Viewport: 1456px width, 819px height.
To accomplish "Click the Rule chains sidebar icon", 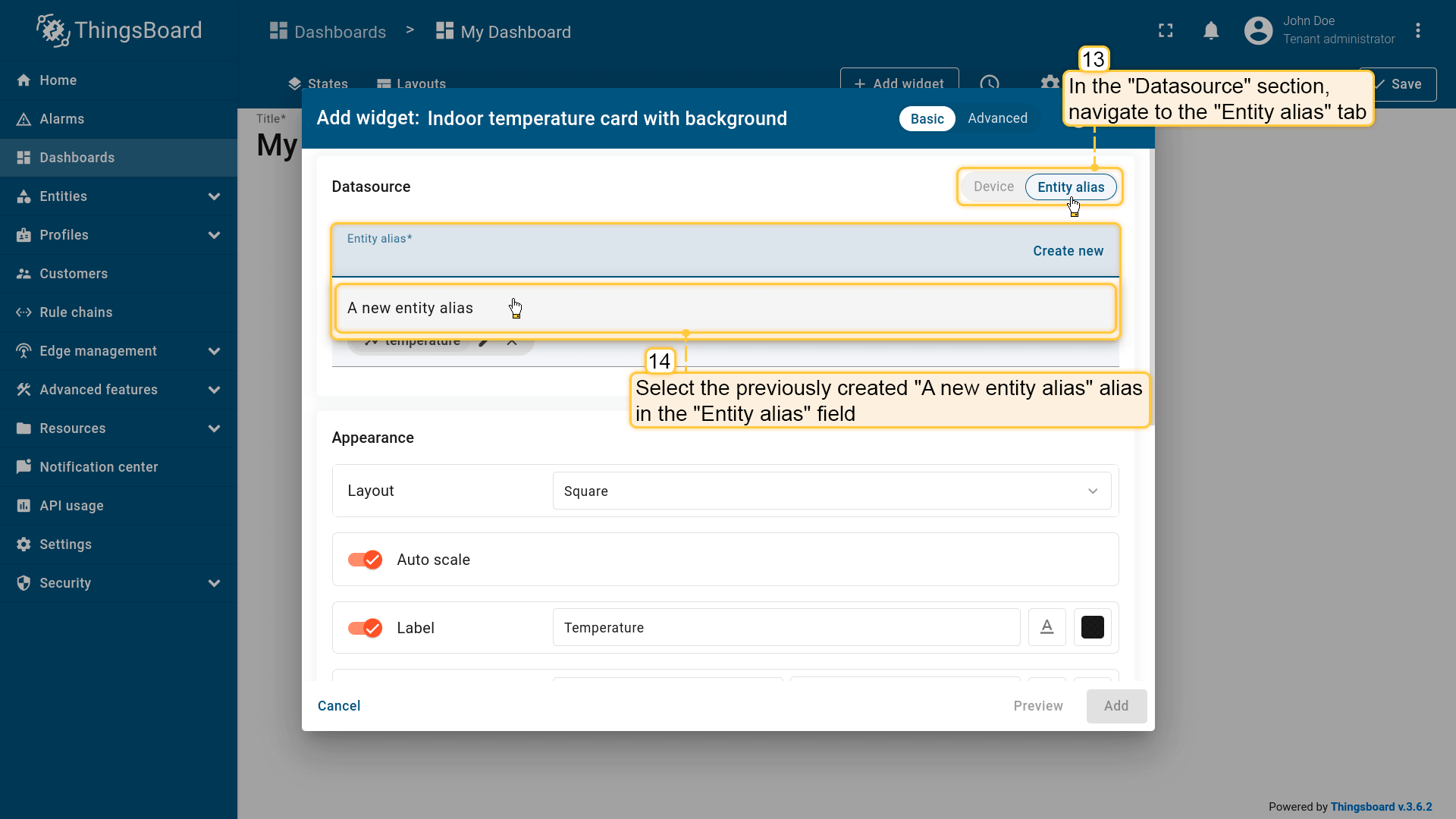I will pyautogui.click(x=24, y=312).
